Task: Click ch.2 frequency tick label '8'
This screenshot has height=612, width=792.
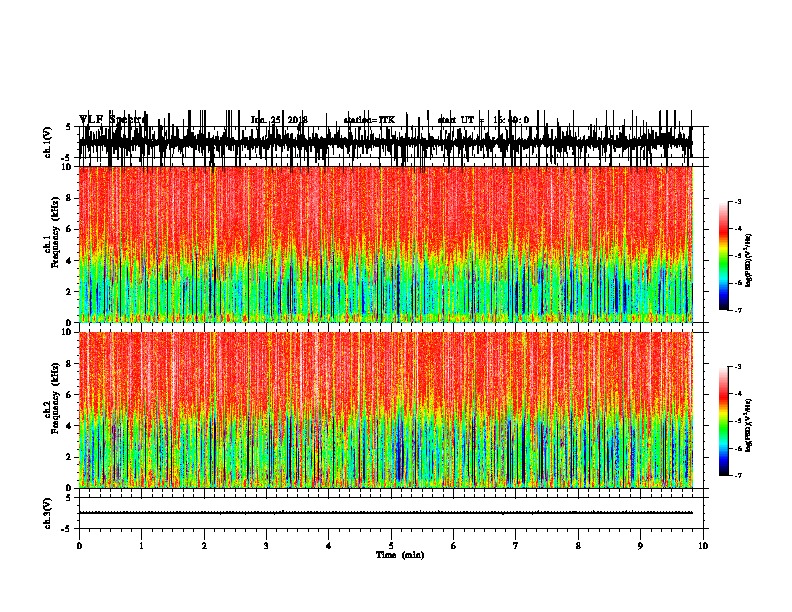Action: click(x=70, y=364)
